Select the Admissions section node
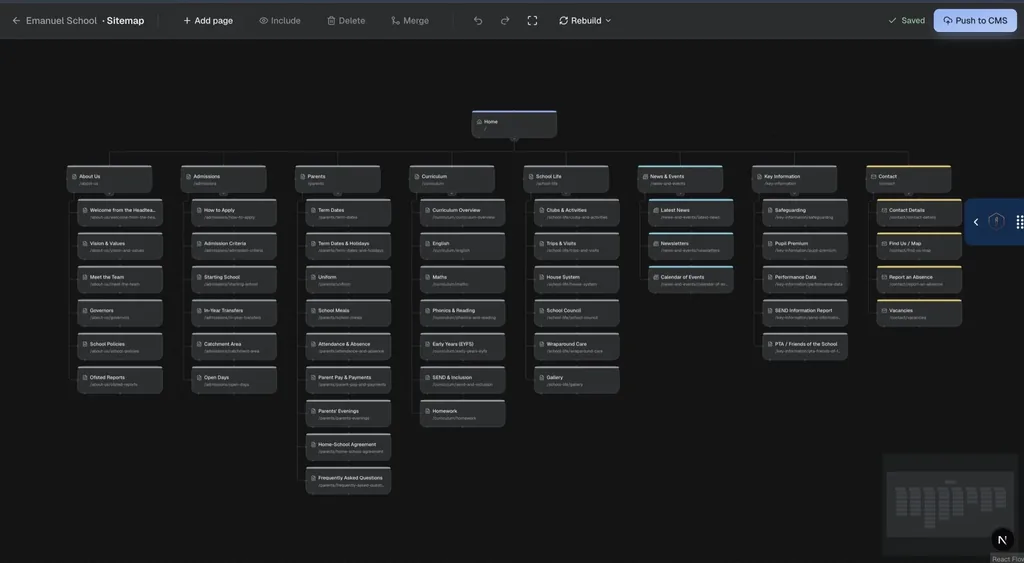 tap(223, 179)
